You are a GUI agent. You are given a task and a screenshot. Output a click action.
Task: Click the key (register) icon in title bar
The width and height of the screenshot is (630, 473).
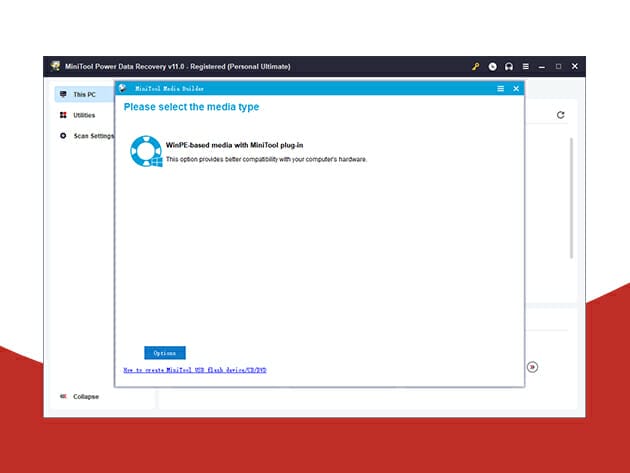(x=476, y=67)
